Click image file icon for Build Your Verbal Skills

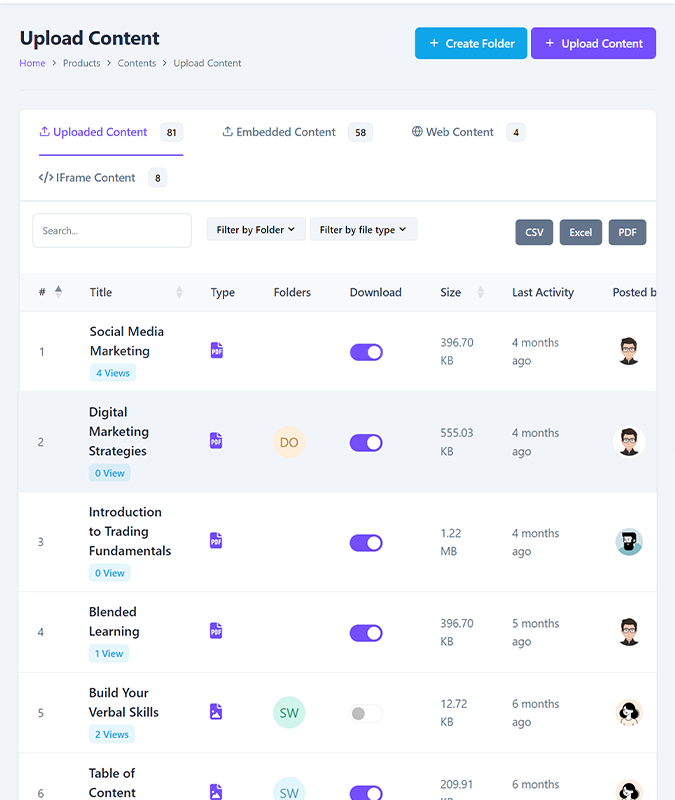216,712
